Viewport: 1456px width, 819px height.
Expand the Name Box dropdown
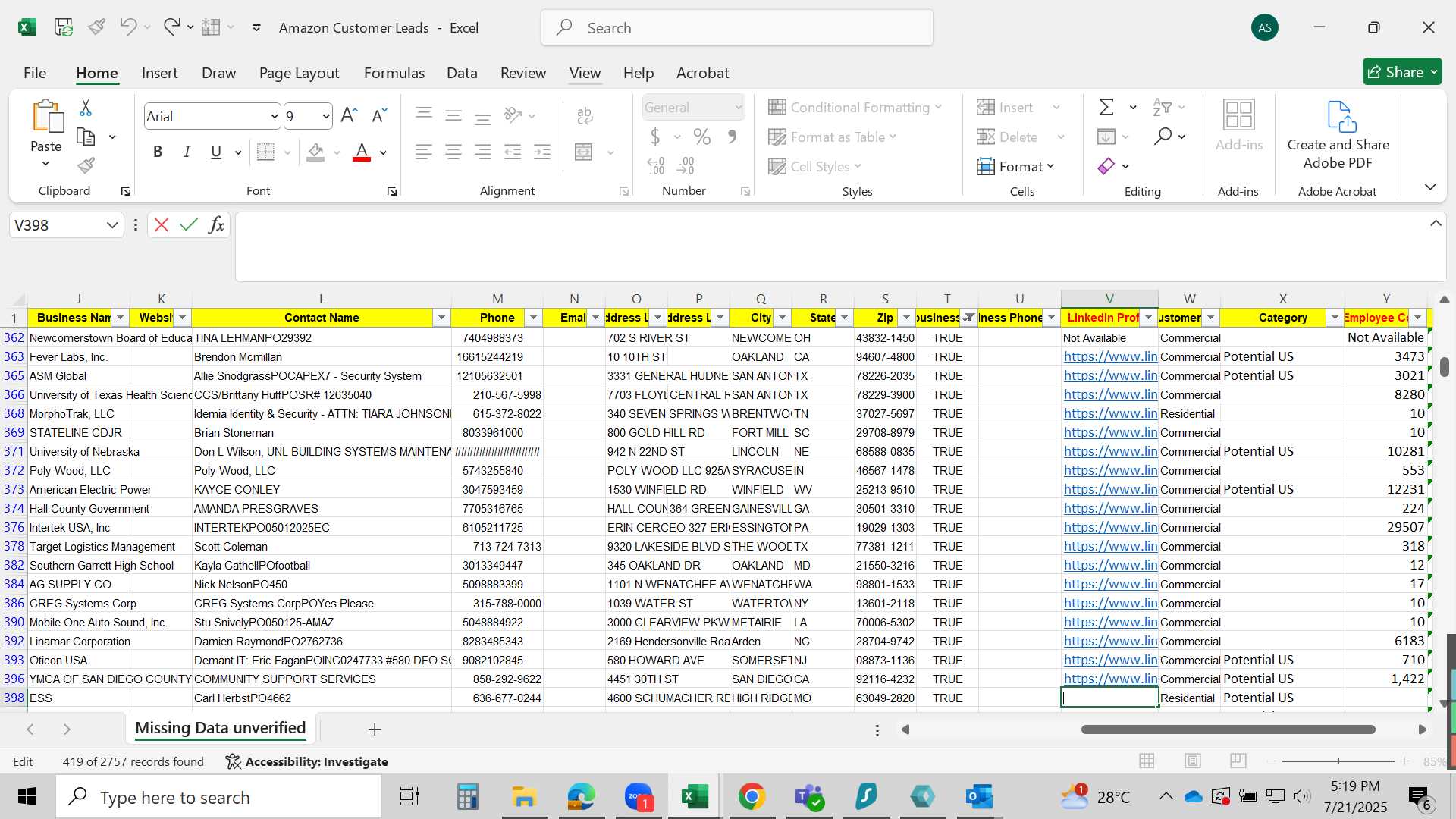[112, 225]
